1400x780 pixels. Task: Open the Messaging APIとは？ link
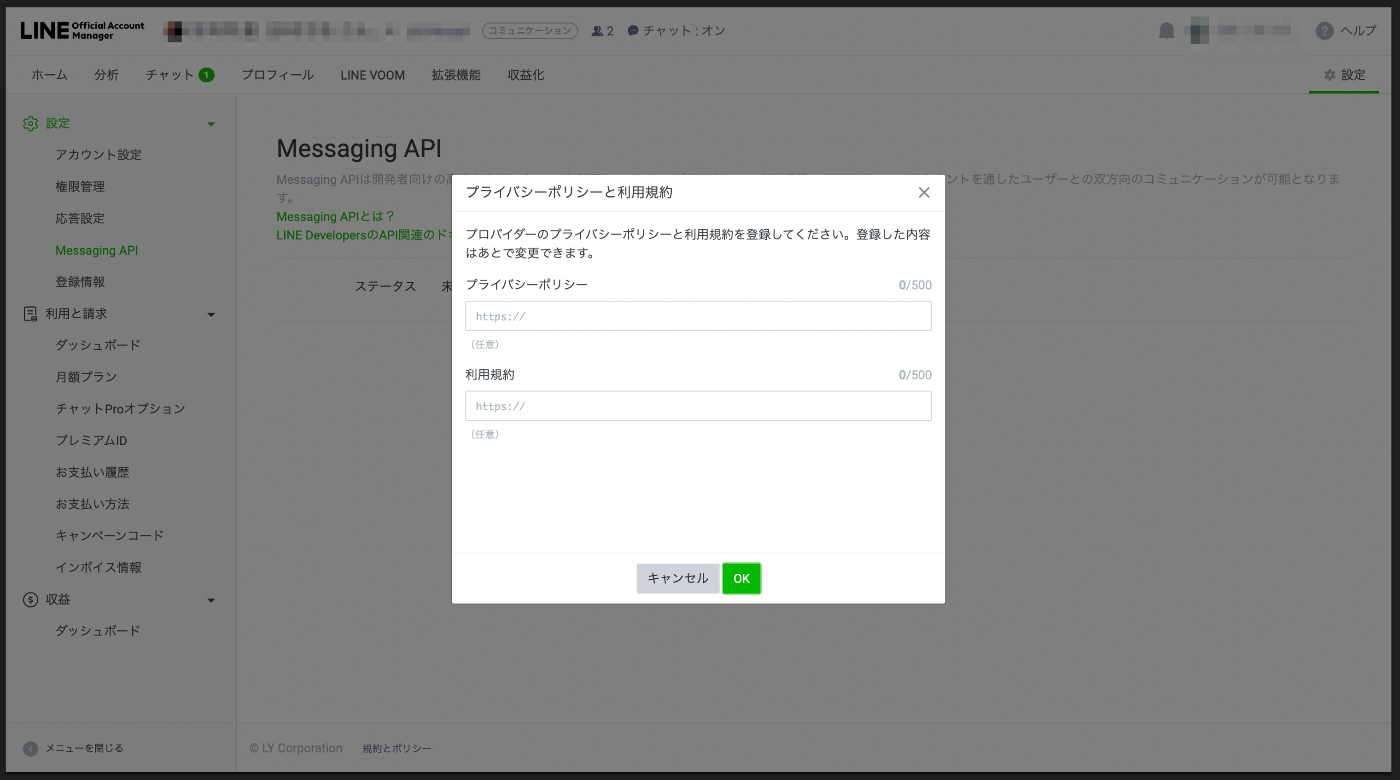(x=336, y=216)
